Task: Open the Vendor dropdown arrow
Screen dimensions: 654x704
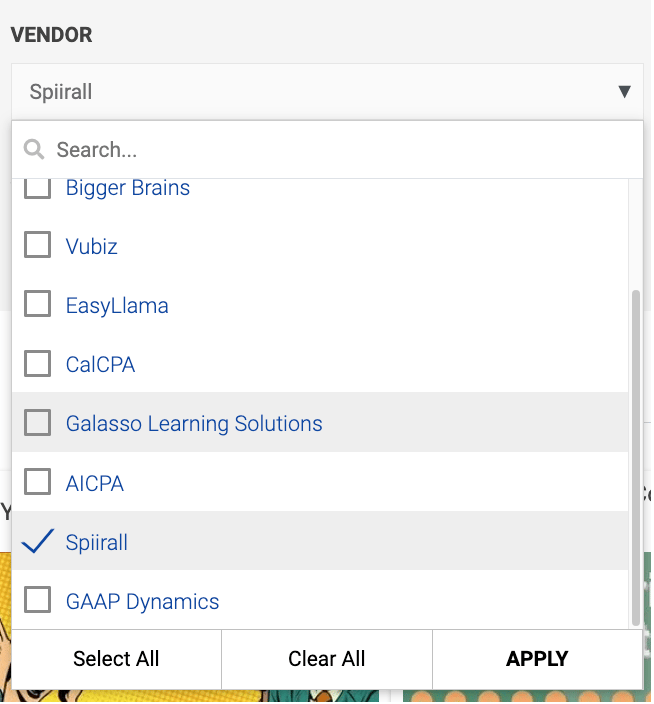Action: [624, 92]
